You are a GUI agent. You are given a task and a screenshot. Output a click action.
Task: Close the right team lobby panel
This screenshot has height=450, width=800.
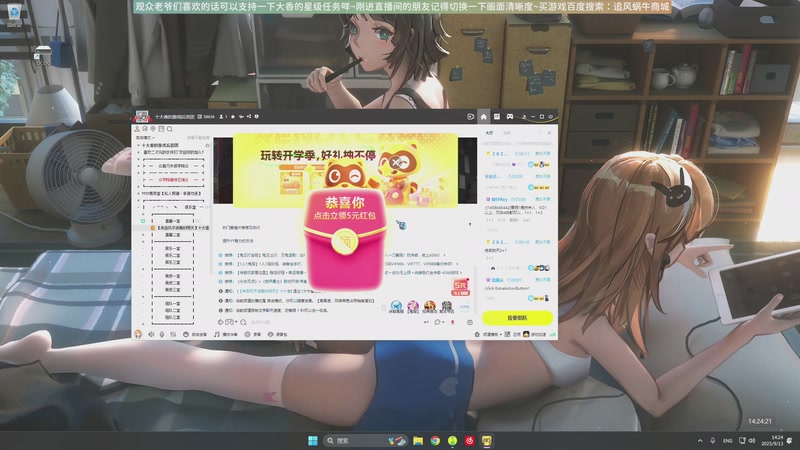pyautogui.click(x=549, y=133)
